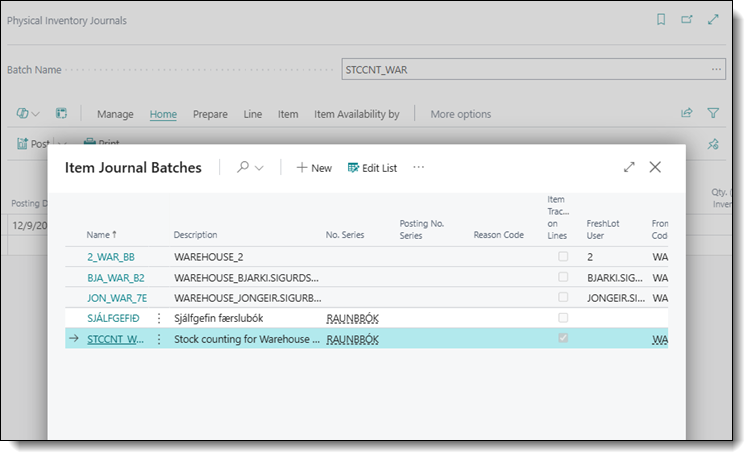Screen dimensions: 753x461
Task: Click the Sjálfgefin færslubók description cell
Action: coord(219,318)
